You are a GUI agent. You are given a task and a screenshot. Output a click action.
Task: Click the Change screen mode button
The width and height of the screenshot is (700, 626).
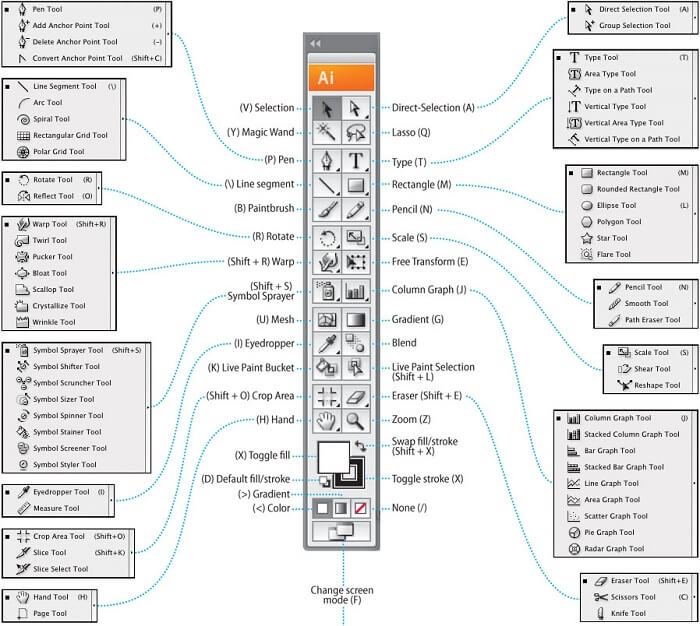coord(341,531)
